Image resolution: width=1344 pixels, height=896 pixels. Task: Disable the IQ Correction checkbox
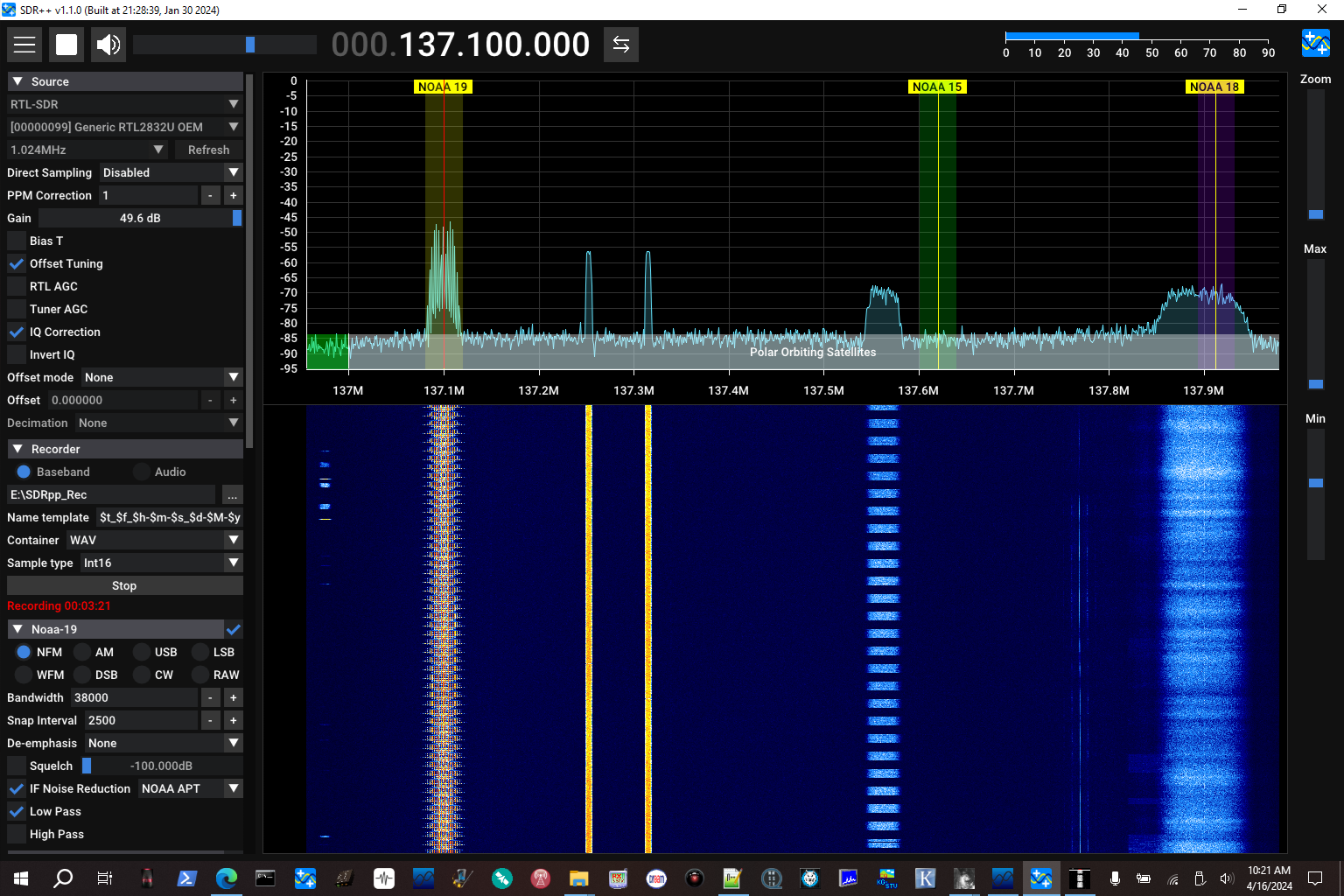click(x=17, y=332)
